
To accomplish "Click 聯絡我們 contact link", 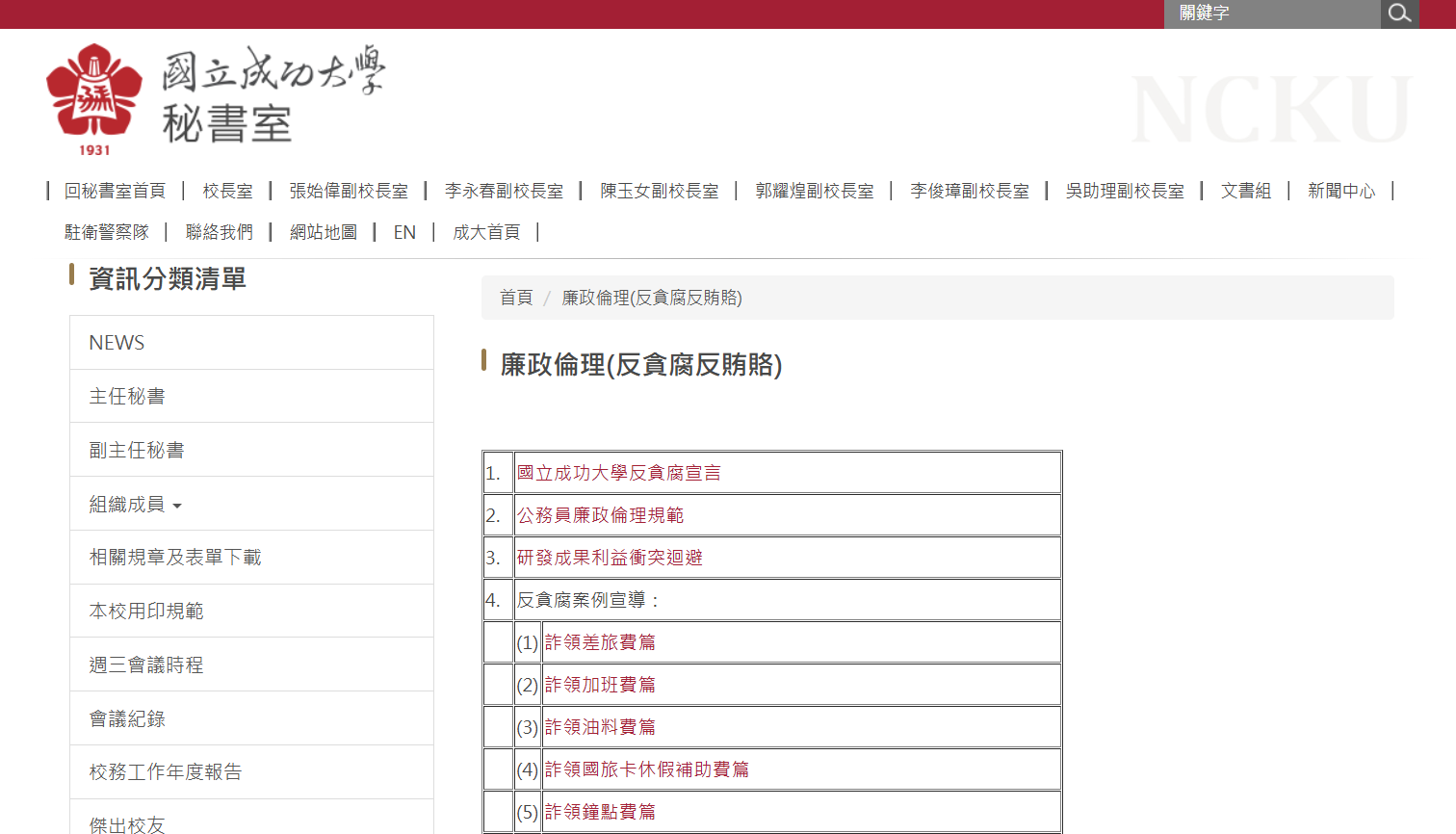I will (220, 232).
